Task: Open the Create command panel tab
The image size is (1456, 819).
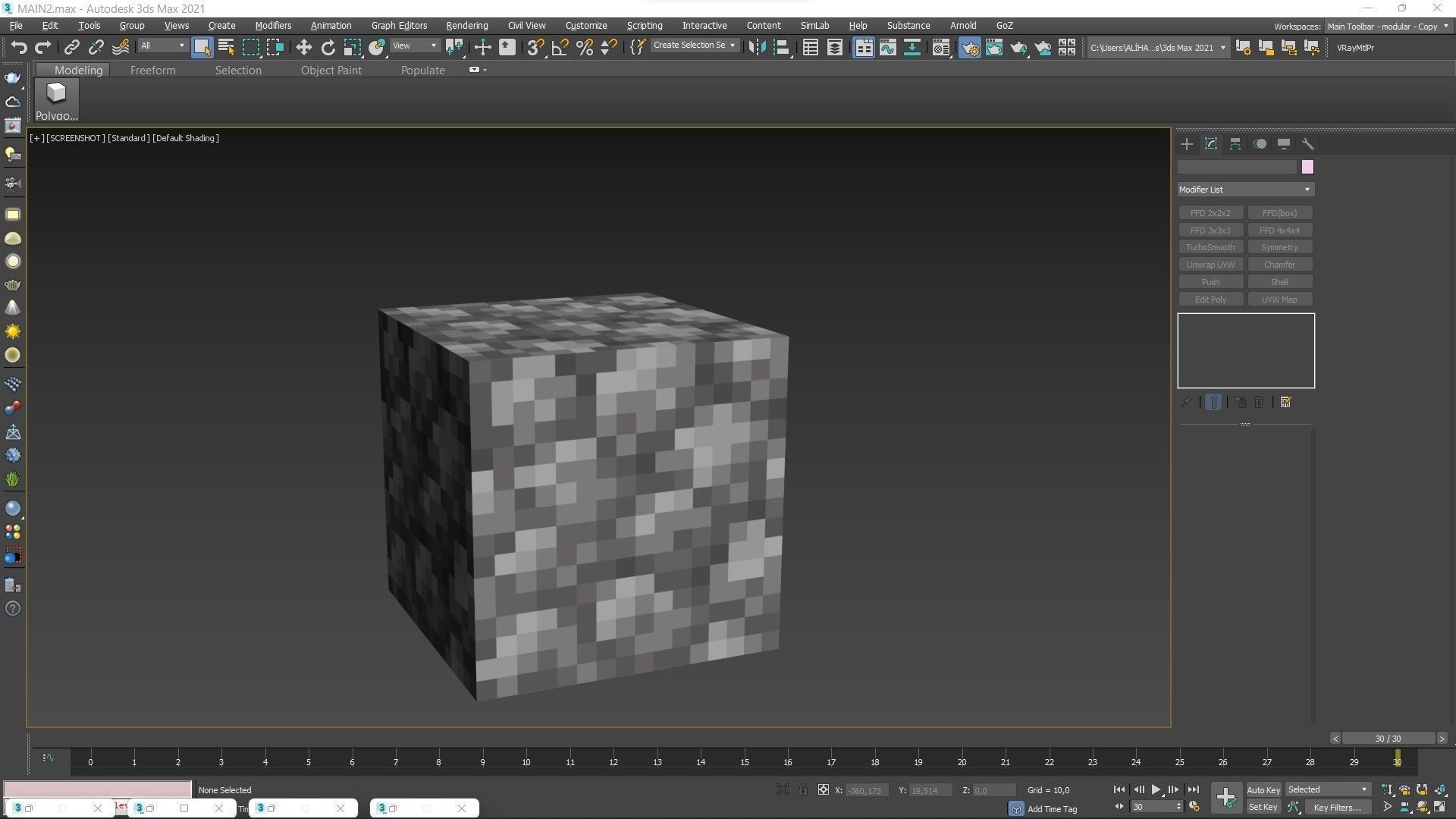Action: click(1187, 144)
